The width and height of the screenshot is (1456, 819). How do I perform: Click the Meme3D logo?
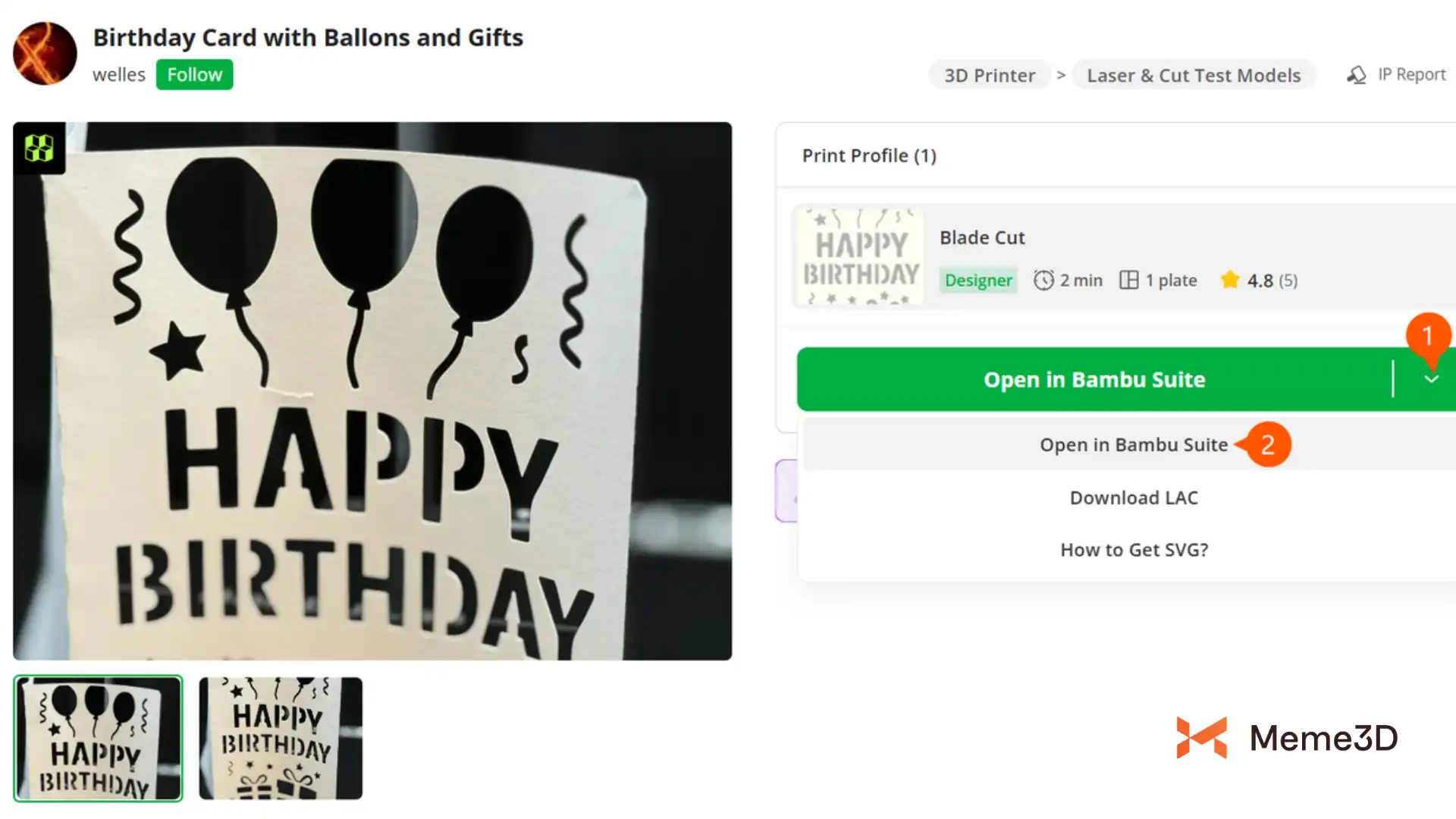point(1286,738)
